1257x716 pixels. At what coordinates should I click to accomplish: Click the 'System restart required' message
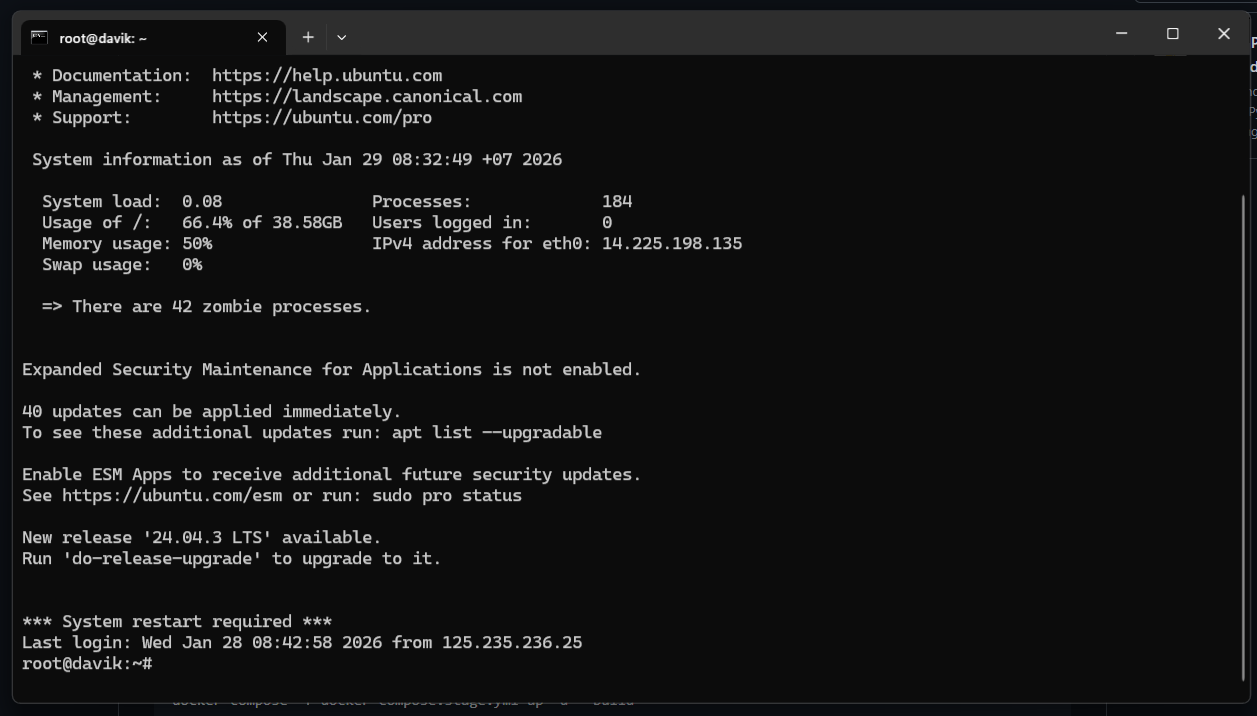coord(176,622)
